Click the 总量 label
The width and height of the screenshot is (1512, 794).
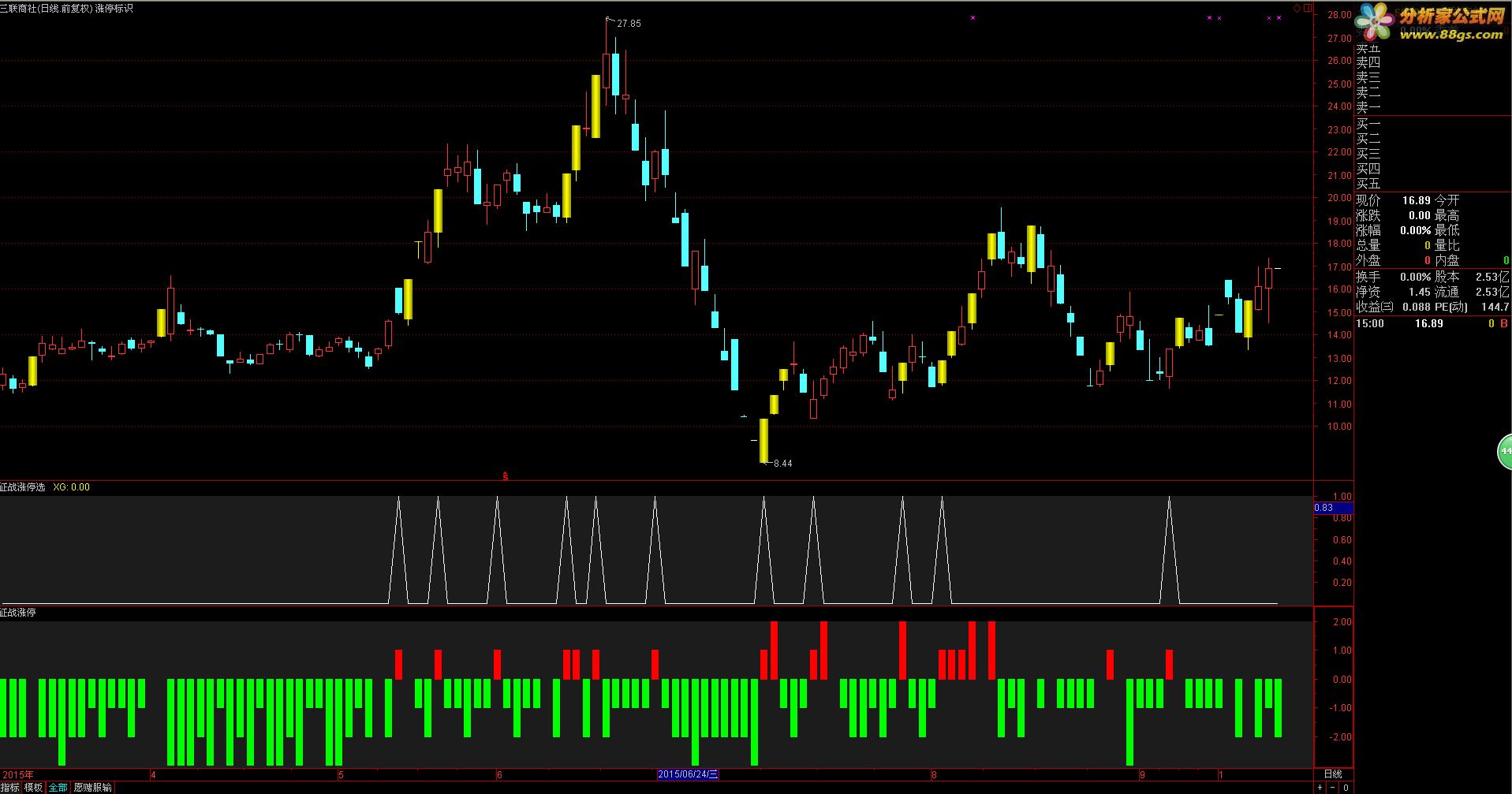1368,245
